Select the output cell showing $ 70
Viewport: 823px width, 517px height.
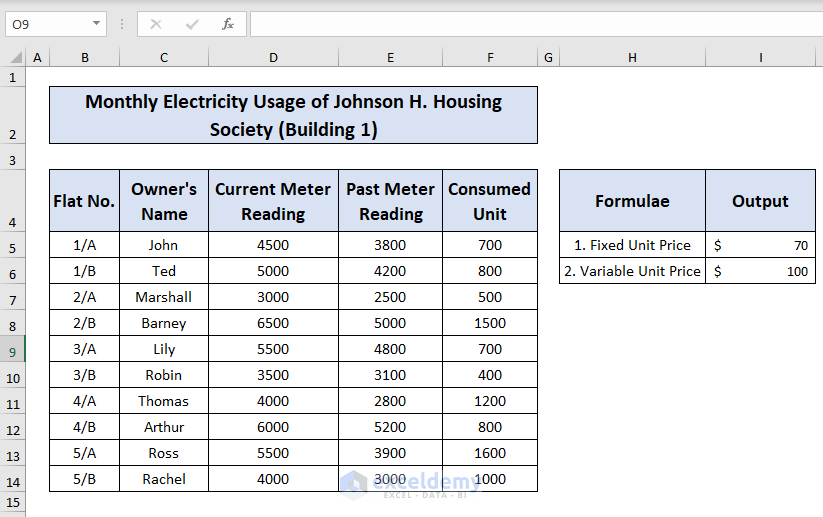(x=761, y=245)
